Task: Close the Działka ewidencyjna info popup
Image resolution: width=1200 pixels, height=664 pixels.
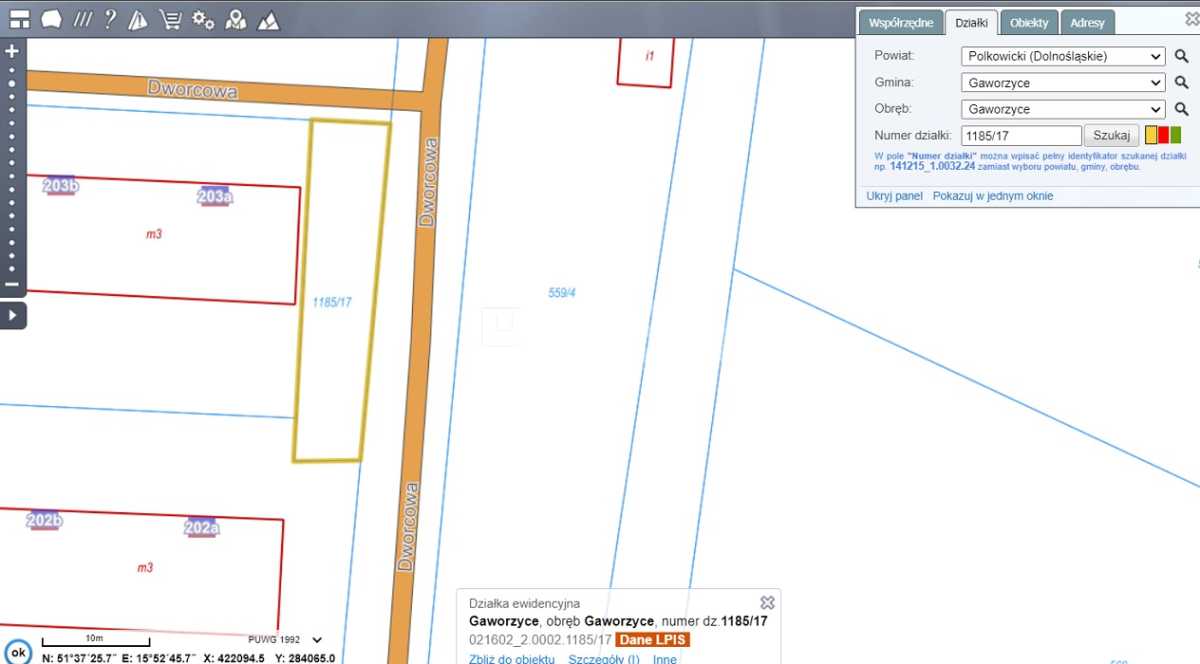Action: (767, 602)
